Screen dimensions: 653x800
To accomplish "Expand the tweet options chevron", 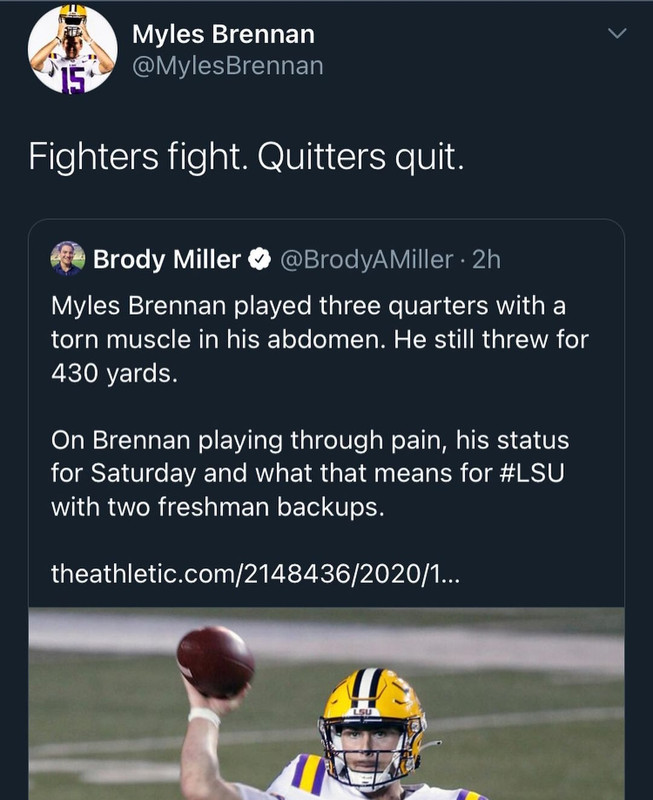I will coord(618,34).
